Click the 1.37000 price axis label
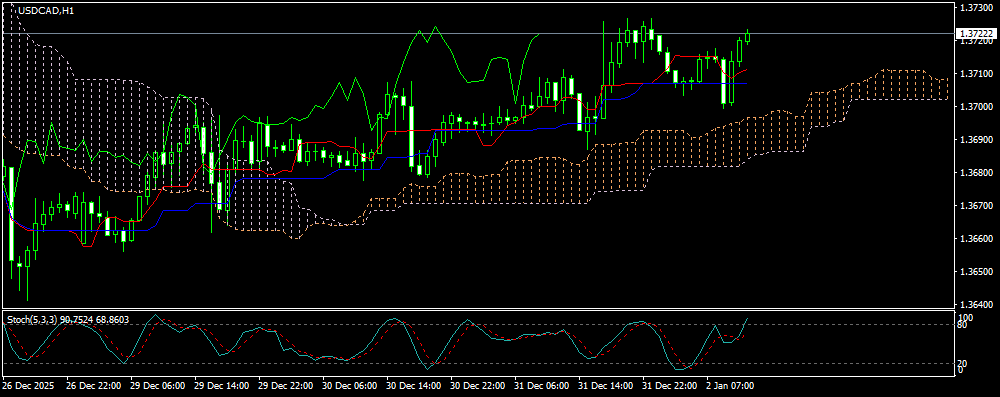Screen dimensions: 1000x397 click(x=976, y=107)
